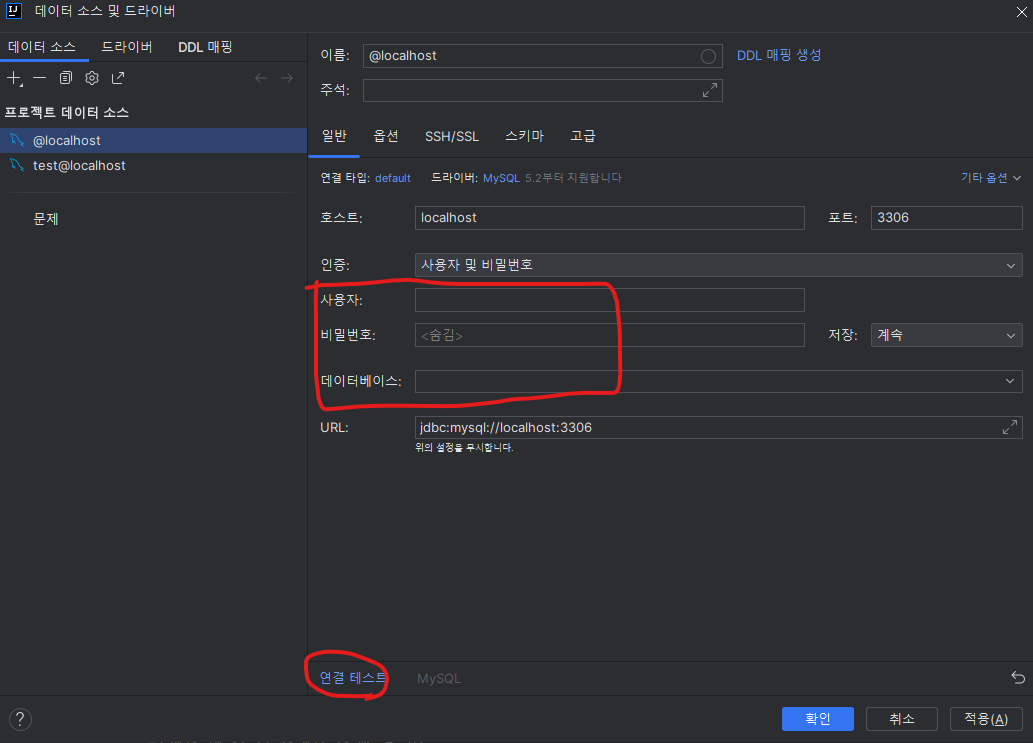Image resolution: width=1033 pixels, height=743 pixels.
Task: Open the DDL 매핑 tab
Action: [x=205, y=47]
